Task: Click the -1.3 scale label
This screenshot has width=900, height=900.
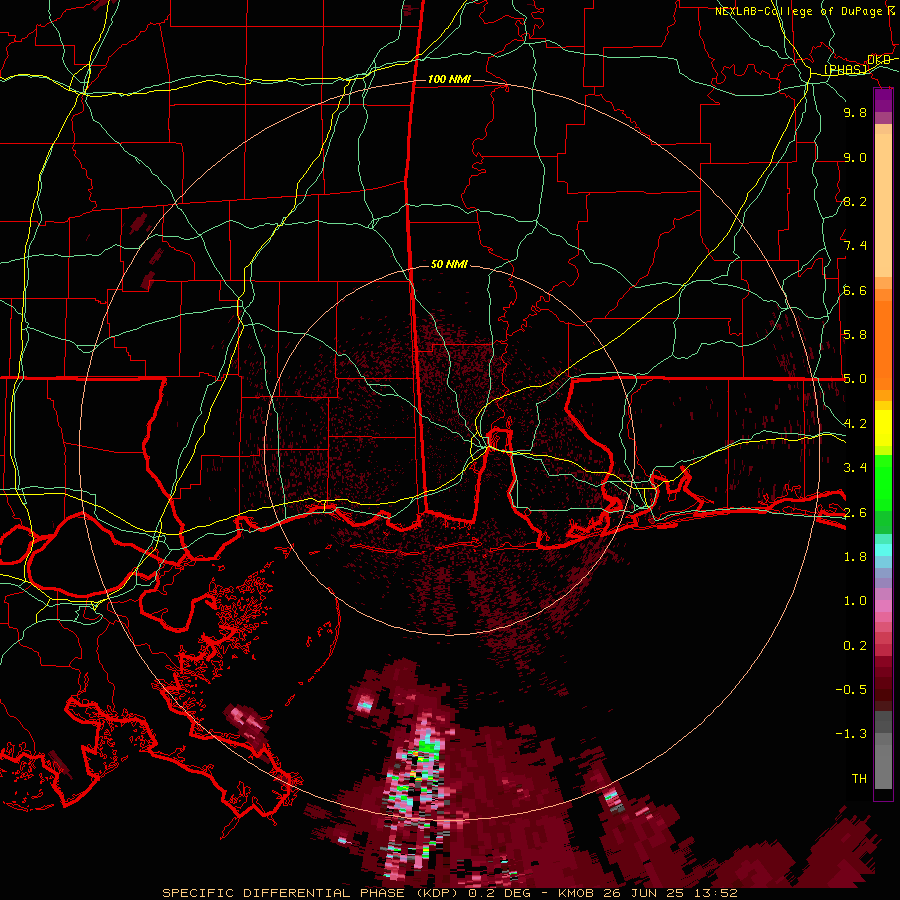Action: click(x=851, y=734)
